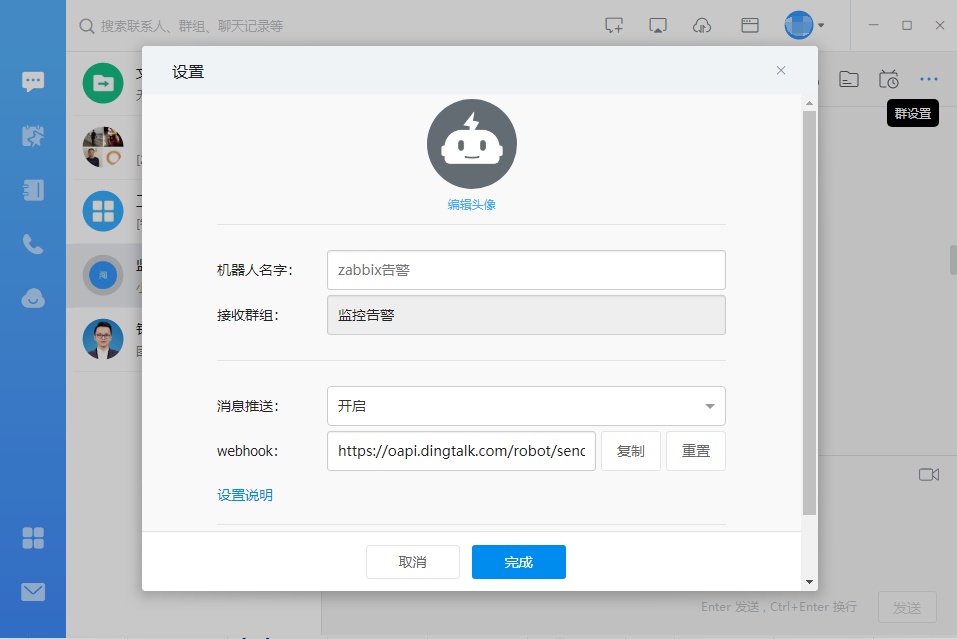Viewport: 957px width, 639px height.
Task: Click the dialog vertical scrollbar thumb
Action: click(809, 312)
